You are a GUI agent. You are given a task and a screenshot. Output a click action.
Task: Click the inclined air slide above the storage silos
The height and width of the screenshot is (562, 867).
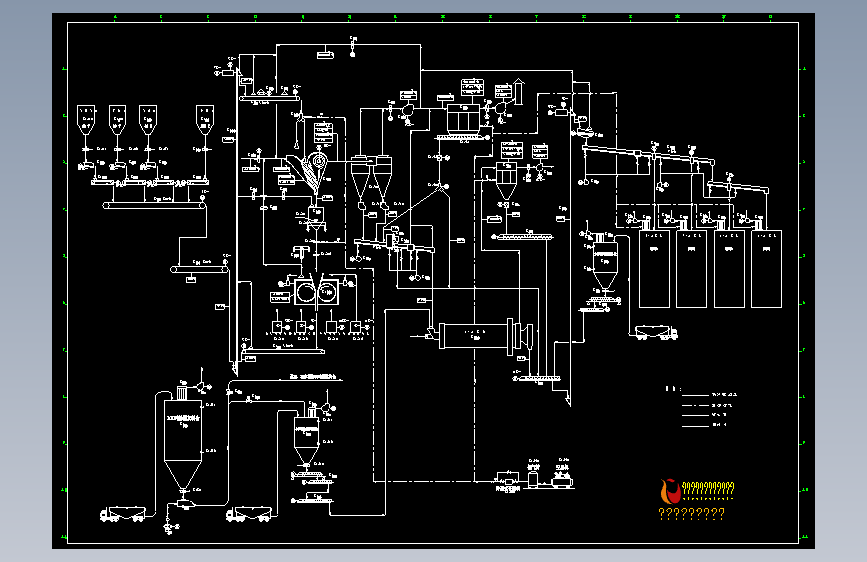pos(649,154)
